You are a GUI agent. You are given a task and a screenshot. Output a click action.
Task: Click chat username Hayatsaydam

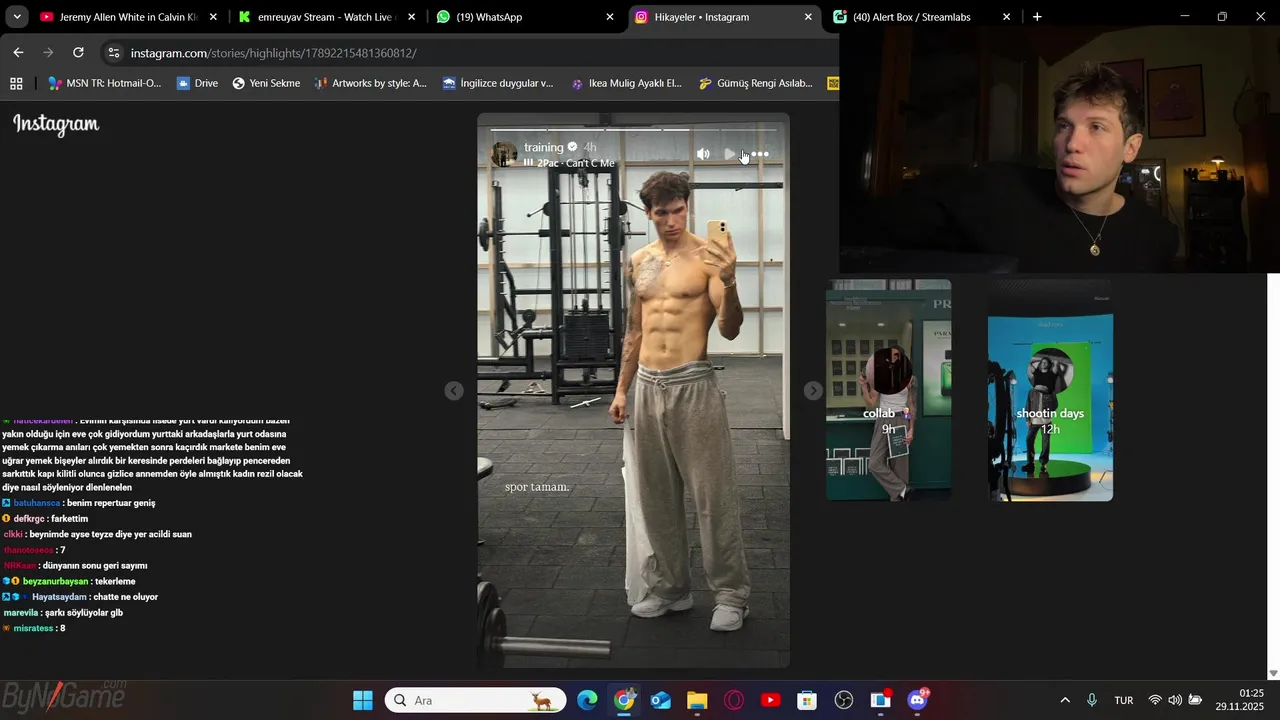click(x=59, y=597)
